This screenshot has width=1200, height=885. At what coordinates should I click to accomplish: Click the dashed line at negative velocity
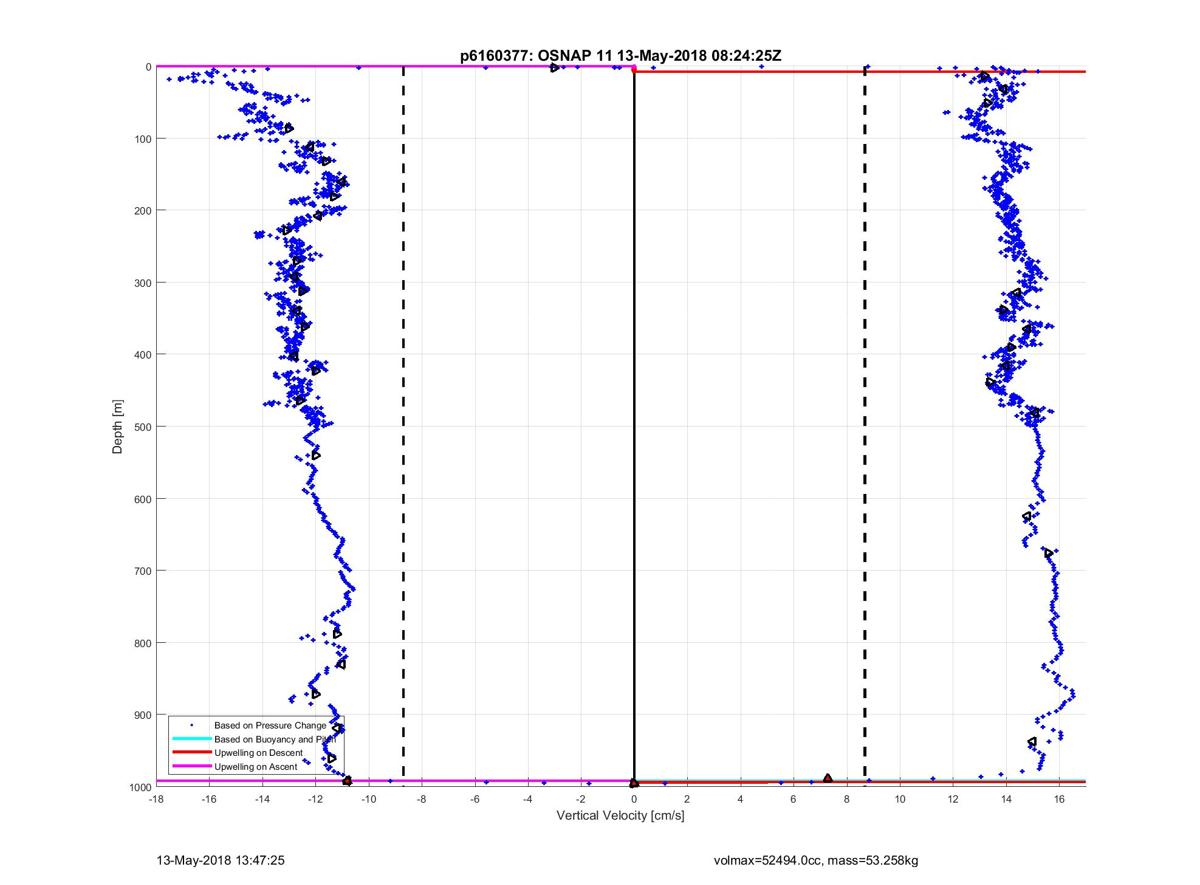(x=403, y=425)
